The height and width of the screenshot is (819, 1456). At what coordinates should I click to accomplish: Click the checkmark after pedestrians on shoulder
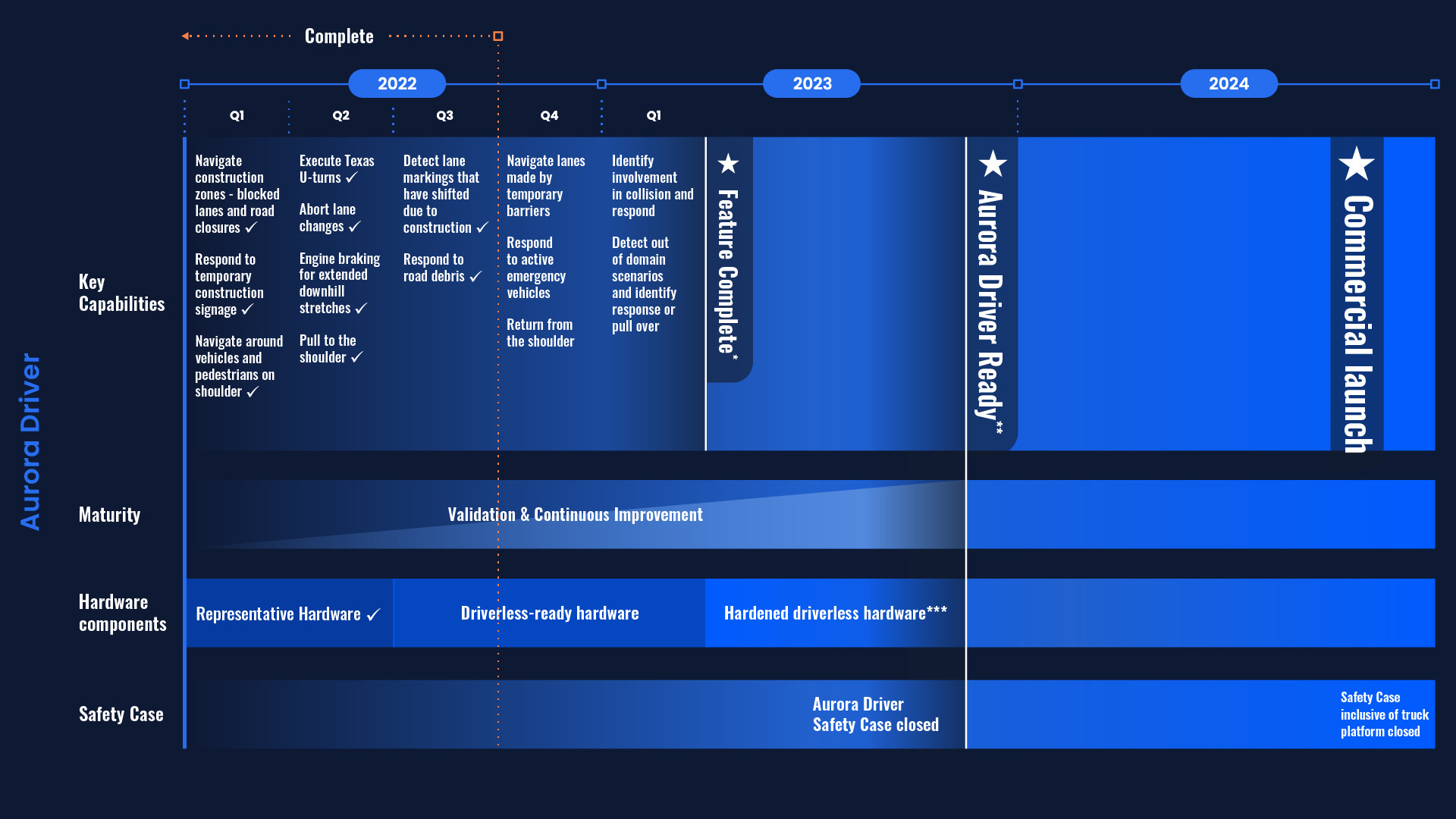[253, 391]
